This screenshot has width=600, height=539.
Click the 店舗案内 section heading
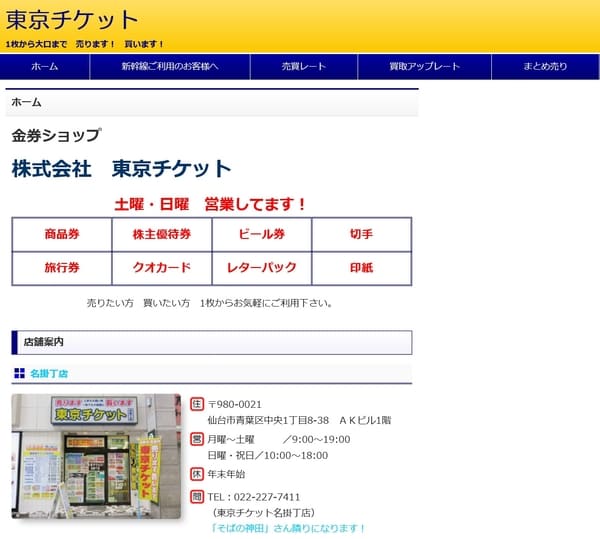(212, 342)
